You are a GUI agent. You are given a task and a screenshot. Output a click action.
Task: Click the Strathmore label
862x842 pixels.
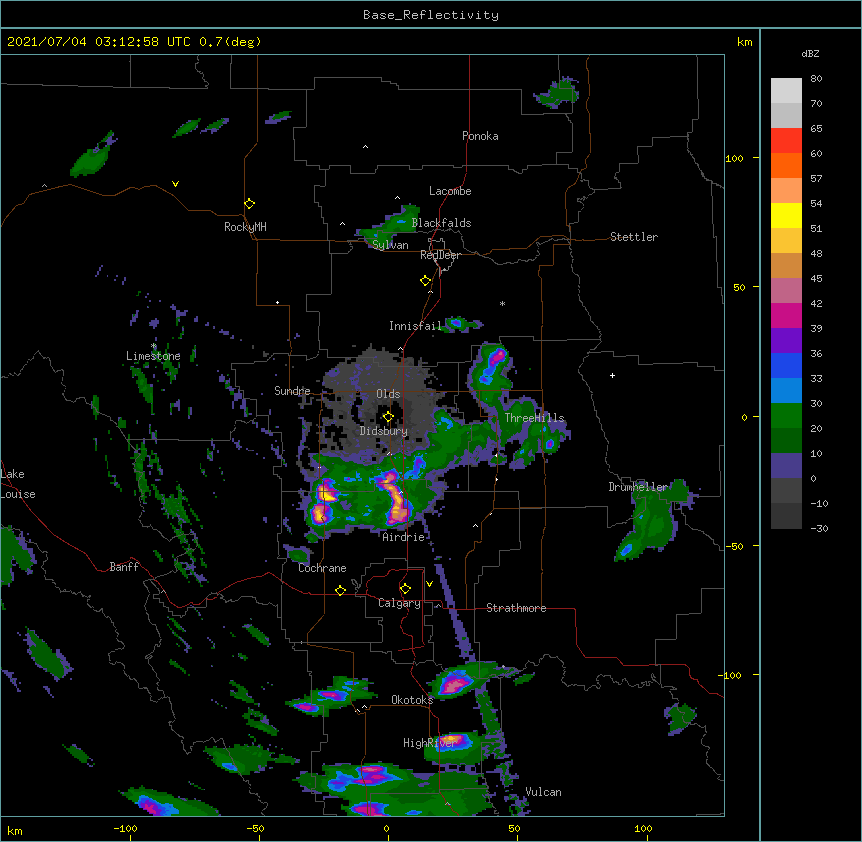point(516,608)
